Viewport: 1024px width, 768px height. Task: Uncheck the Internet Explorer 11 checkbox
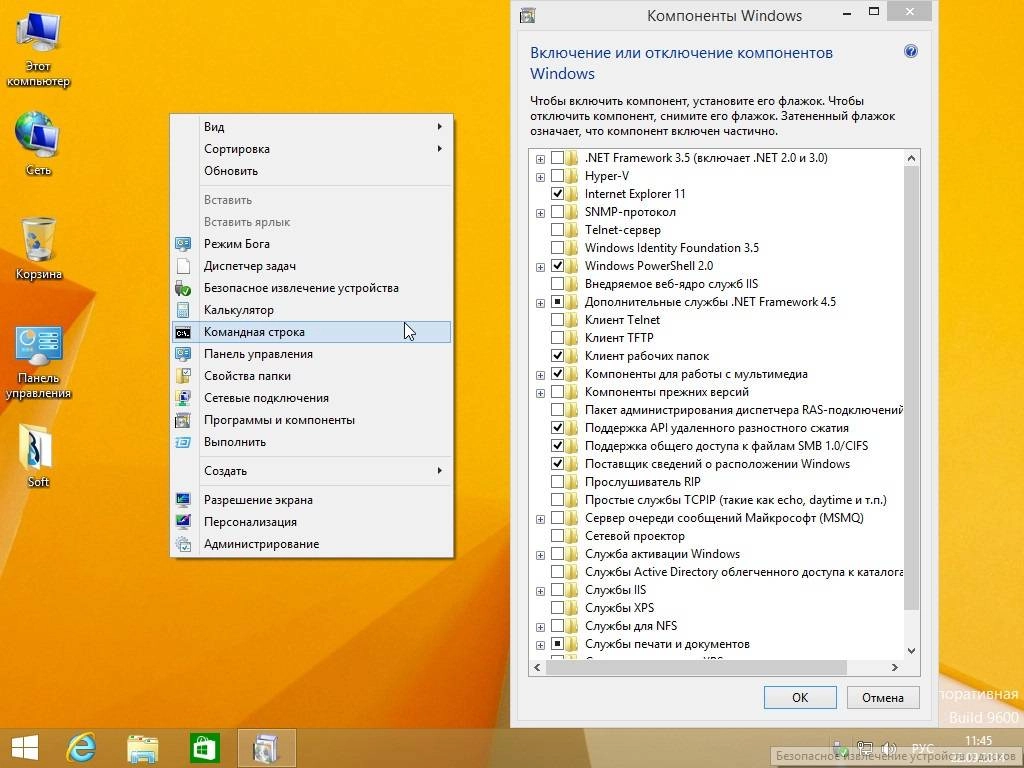pyautogui.click(x=557, y=194)
